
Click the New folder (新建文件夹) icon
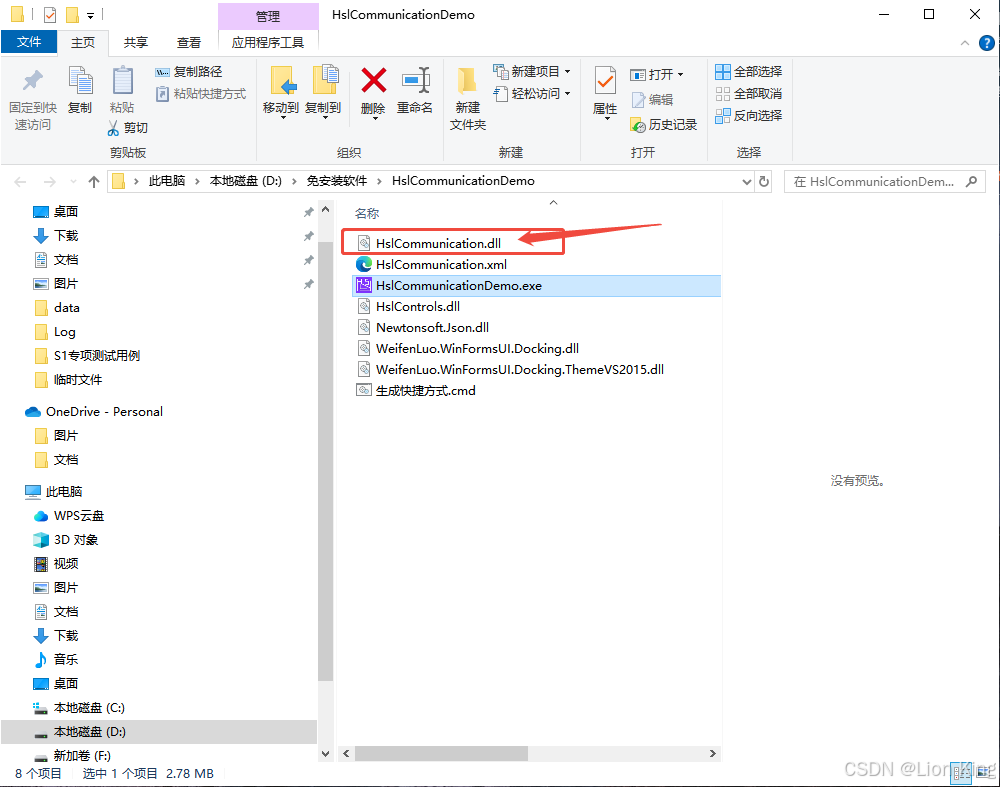pos(467,82)
